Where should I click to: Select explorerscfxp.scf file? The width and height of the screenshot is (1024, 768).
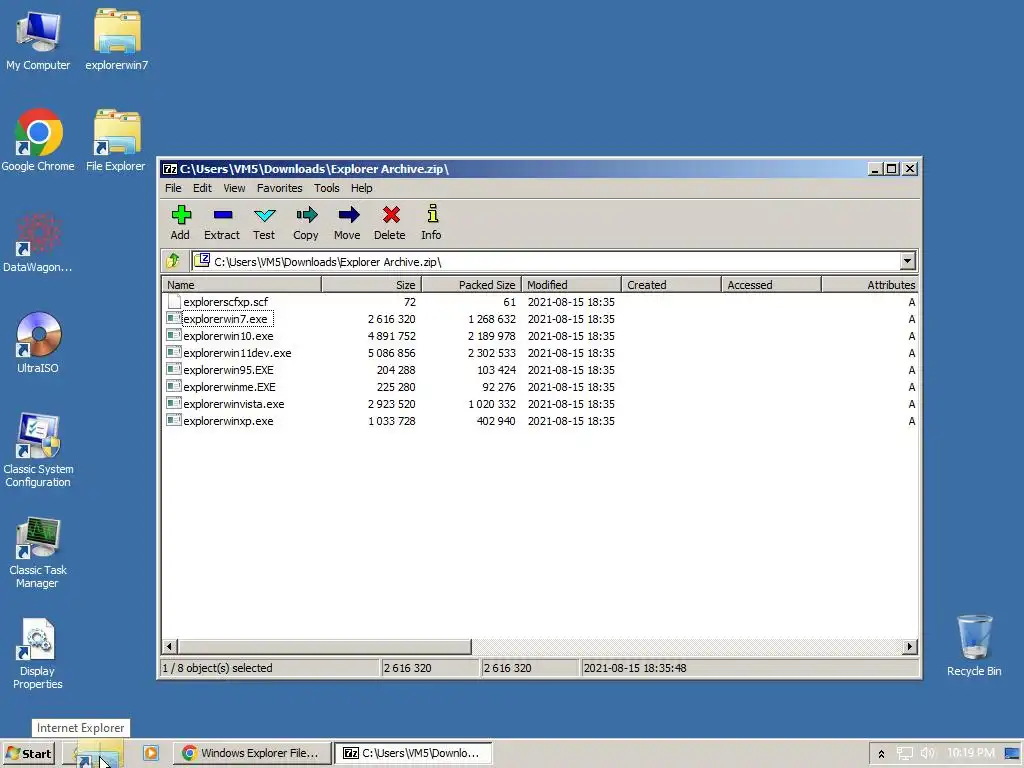point(225,302)
